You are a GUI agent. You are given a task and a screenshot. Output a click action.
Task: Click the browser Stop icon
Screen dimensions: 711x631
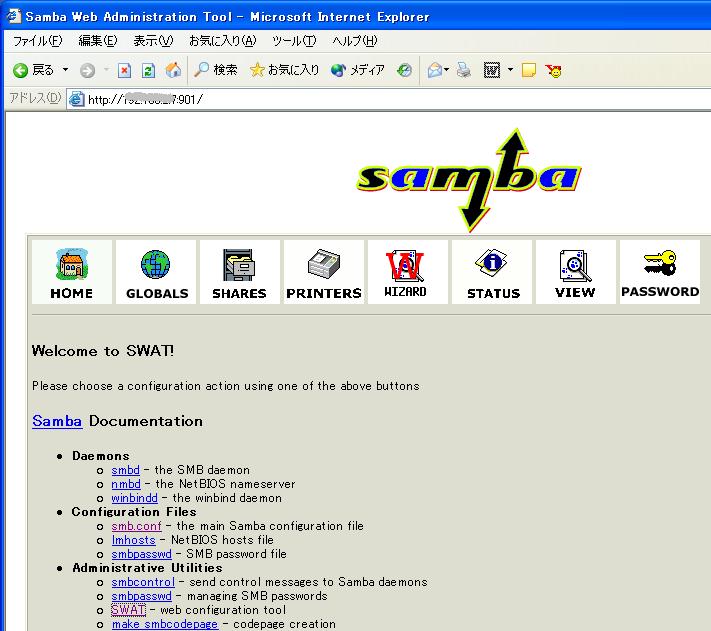(x=125, y=70)
